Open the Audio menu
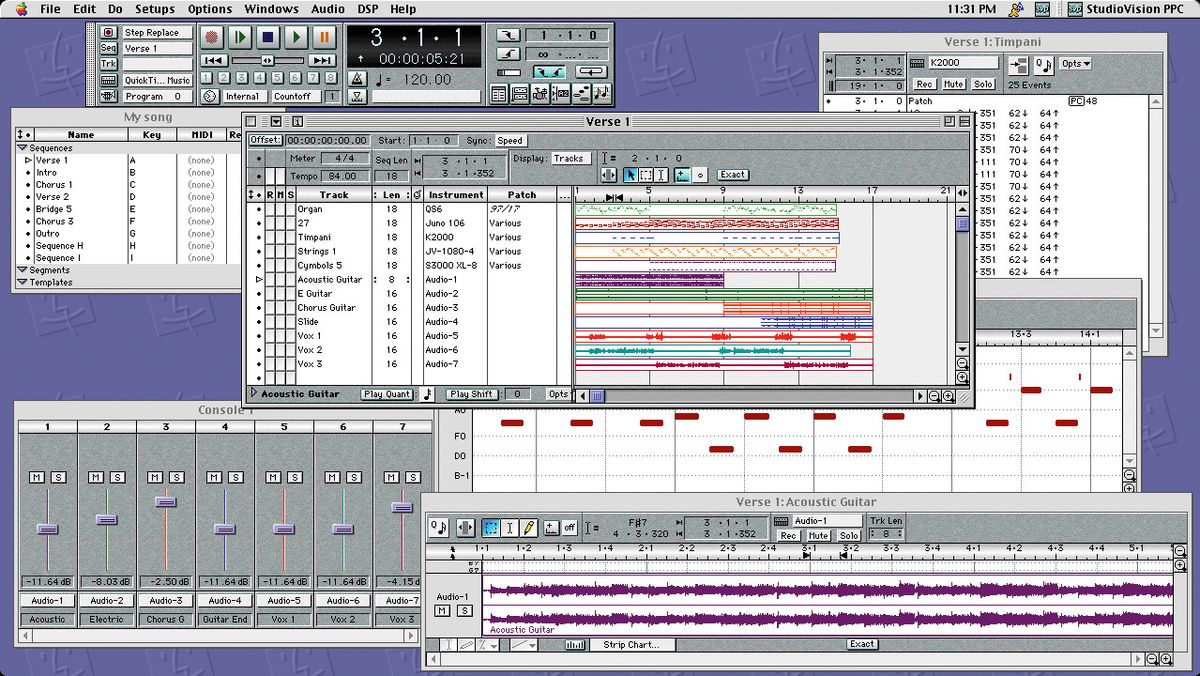 tap(326, 9)
